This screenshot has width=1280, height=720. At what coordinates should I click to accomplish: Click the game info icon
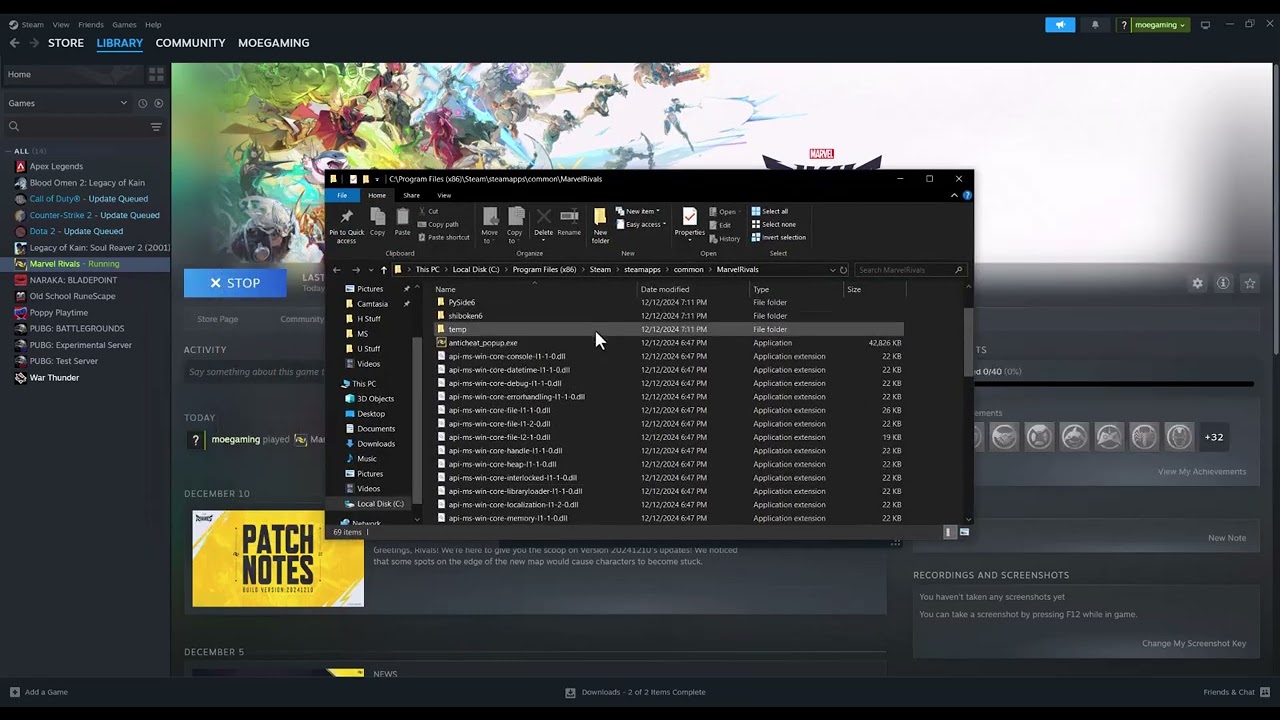(x=1223, y=284)
